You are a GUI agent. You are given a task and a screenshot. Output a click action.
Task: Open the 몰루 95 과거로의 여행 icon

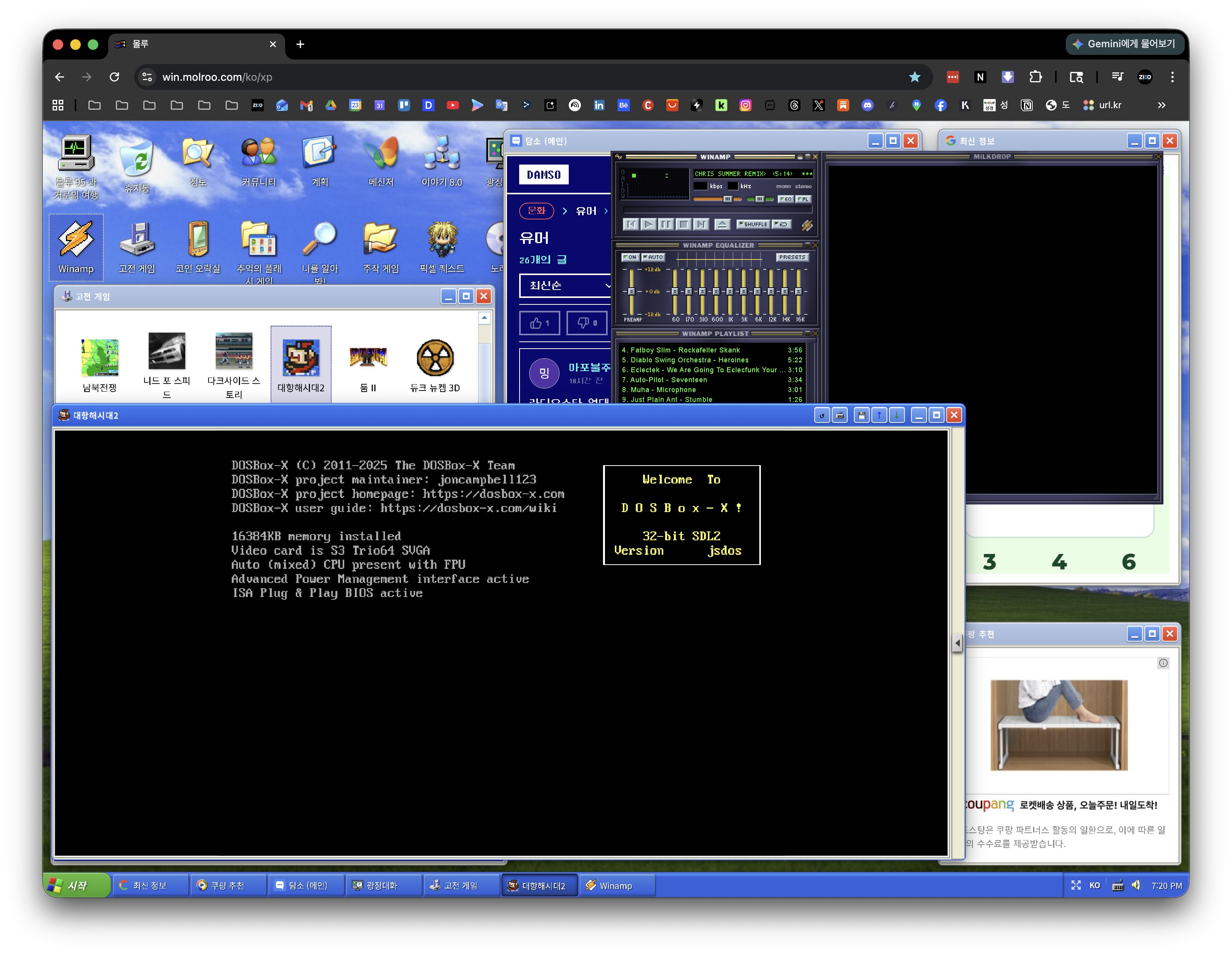tap(75, 167)
